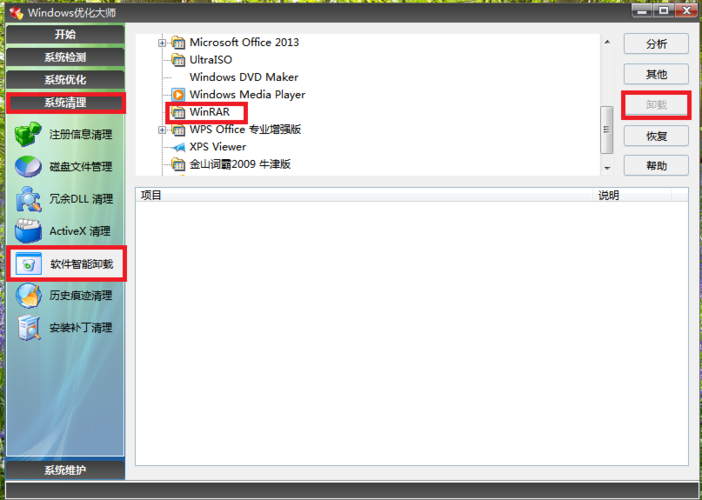Select the Microsoft Office 2013 entry
The width and height of the screenshot is (702, 500).
pyautogui.click(x=244, y=43)
